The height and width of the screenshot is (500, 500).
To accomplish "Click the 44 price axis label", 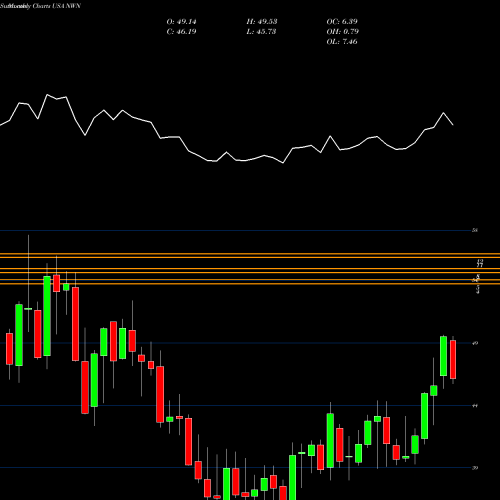I will tap(475, 405).
